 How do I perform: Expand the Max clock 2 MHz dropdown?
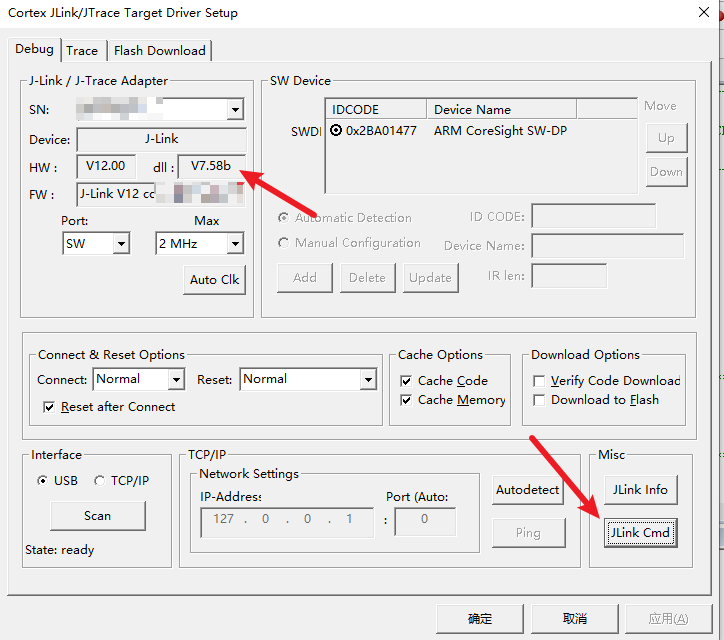coord(235,244)
